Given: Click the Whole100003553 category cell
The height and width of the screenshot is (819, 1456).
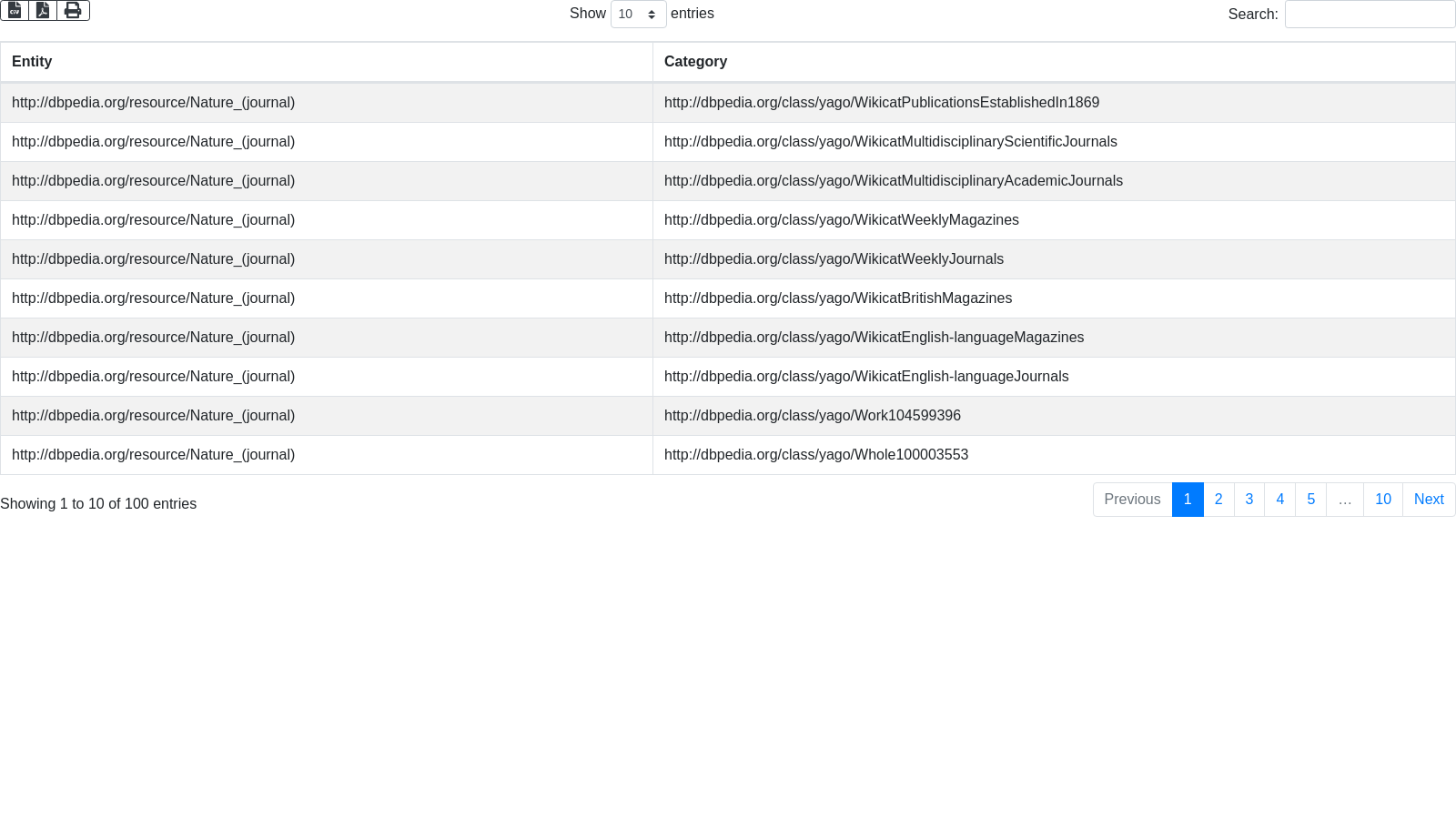Looking at the screenshot, I should [815, 455].
